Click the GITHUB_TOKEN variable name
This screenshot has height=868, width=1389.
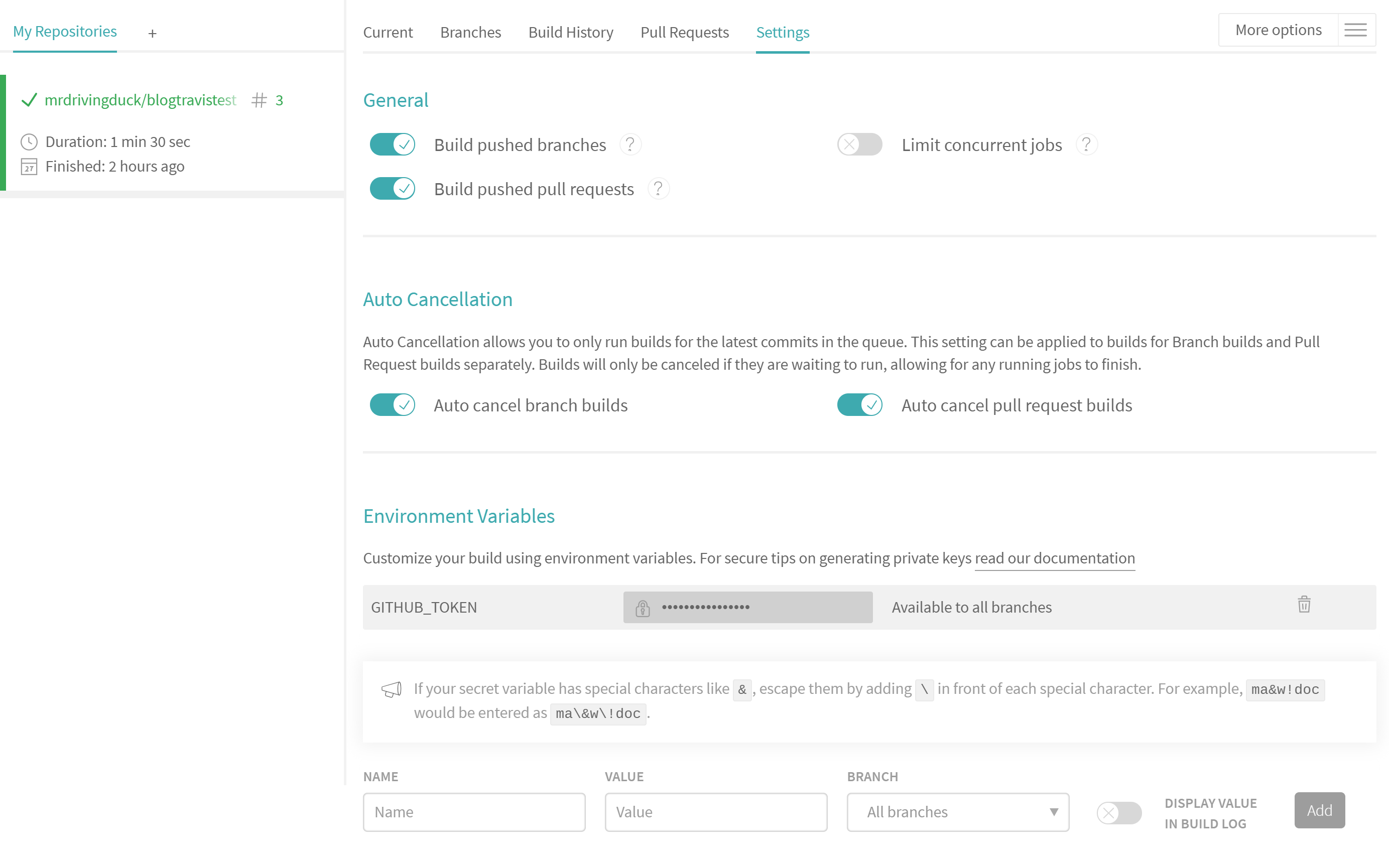424,608
